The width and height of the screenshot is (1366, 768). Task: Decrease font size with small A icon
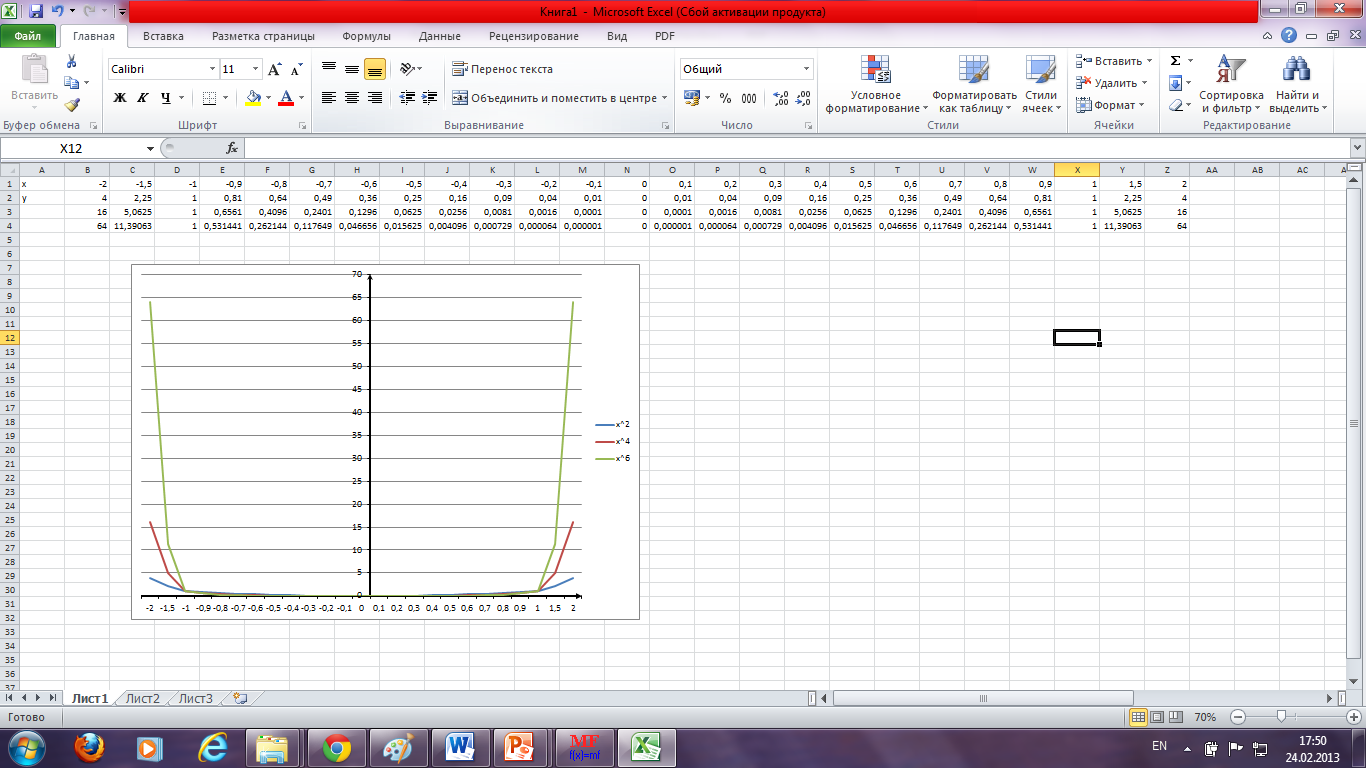pyautogui.click(x=296, y=70)
